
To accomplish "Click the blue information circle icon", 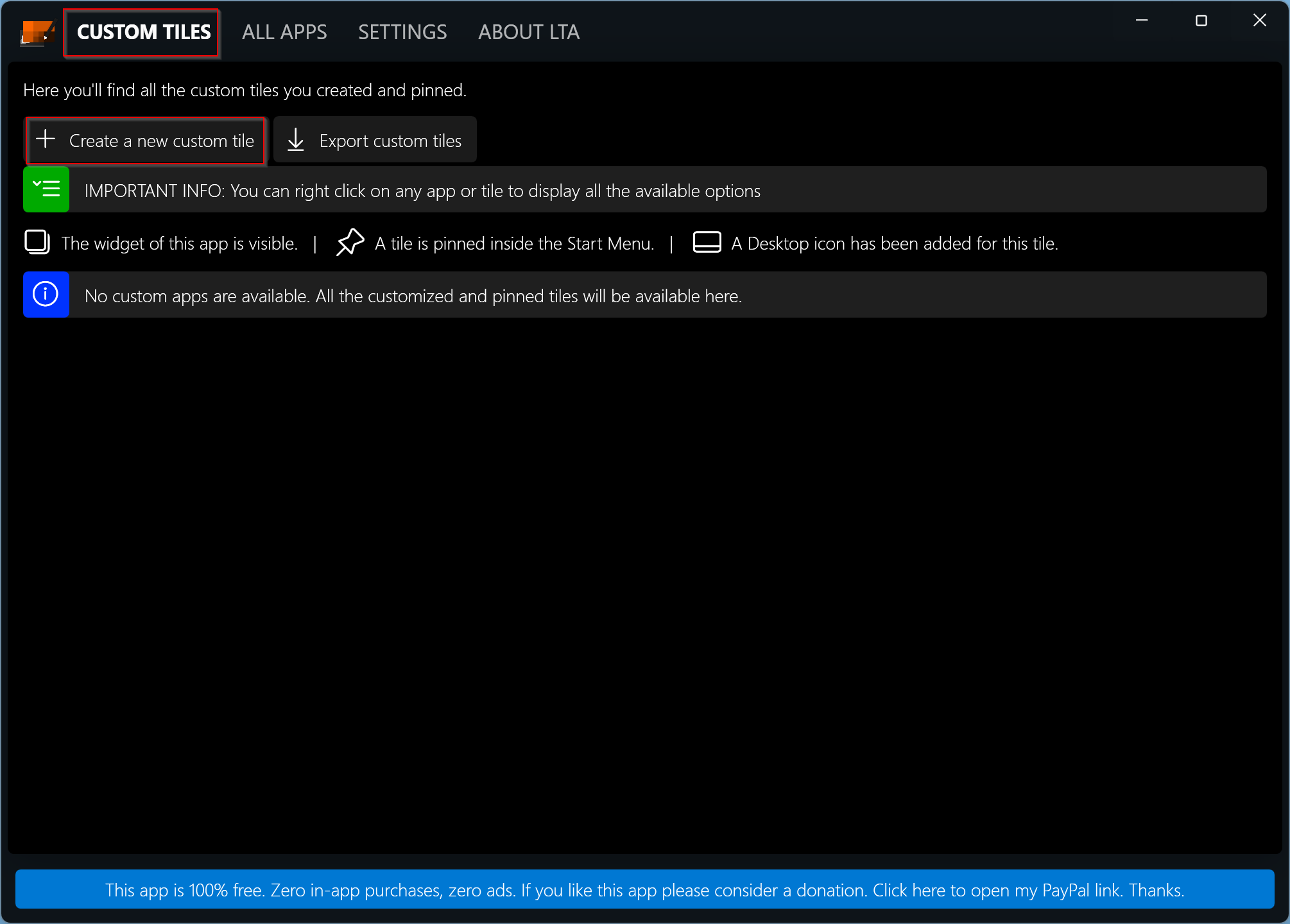I will click(x=46, y=295).
